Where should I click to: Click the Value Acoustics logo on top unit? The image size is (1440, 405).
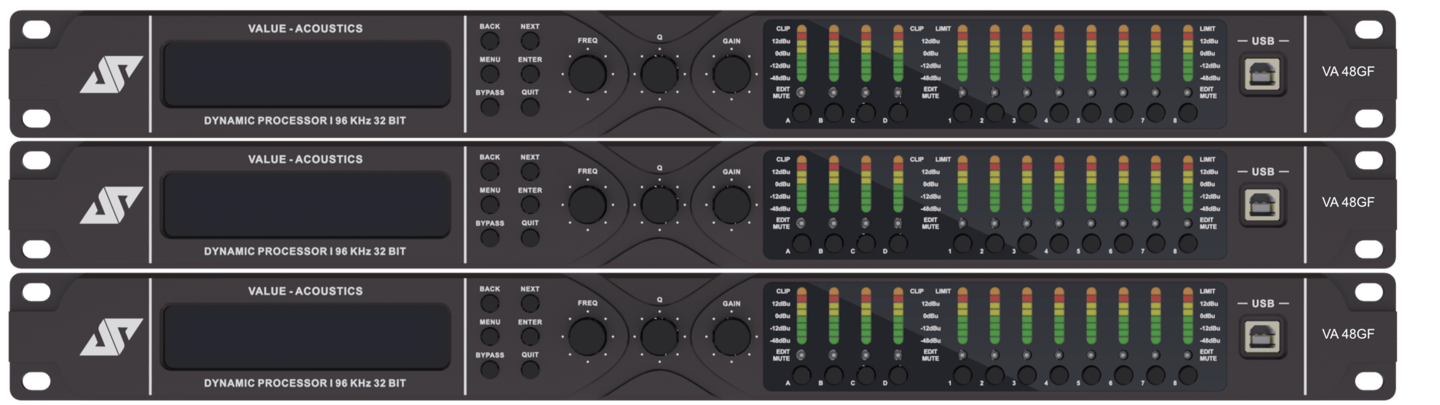click(x=112, y=75)
